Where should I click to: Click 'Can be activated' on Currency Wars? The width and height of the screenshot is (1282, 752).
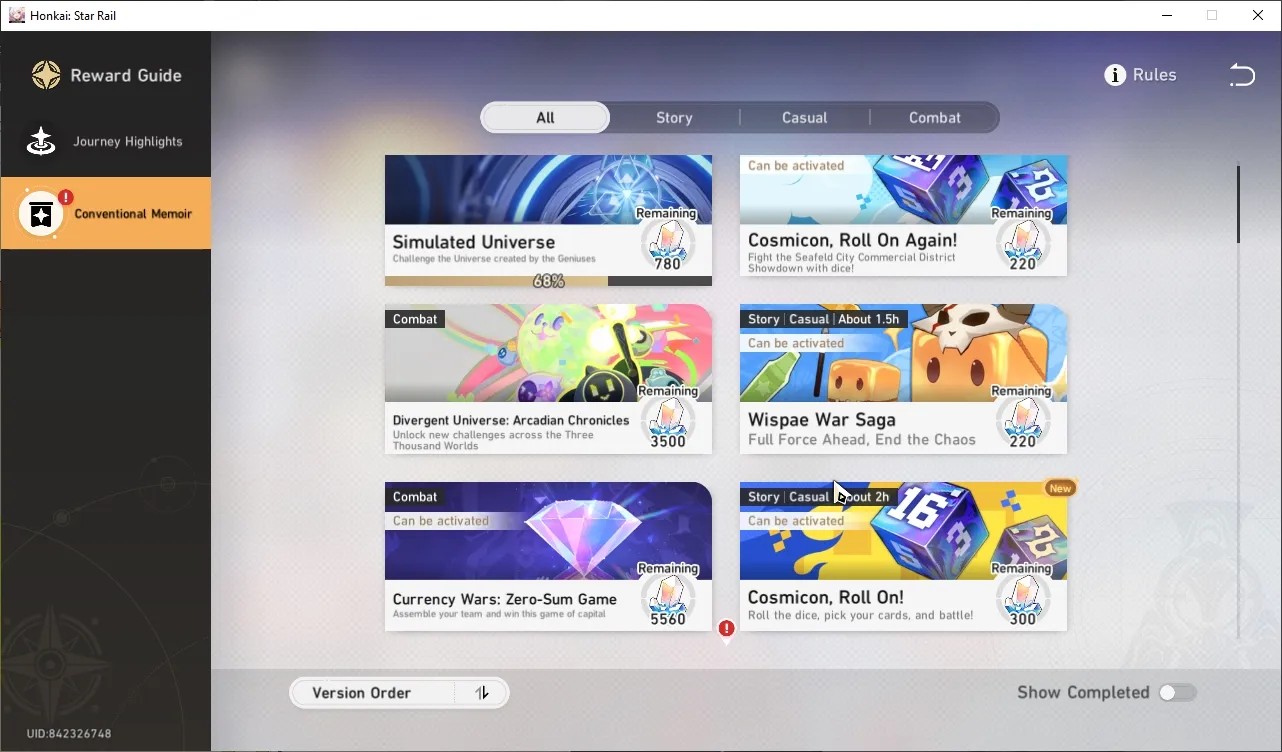pyautogui.click(x=441, y=521)
